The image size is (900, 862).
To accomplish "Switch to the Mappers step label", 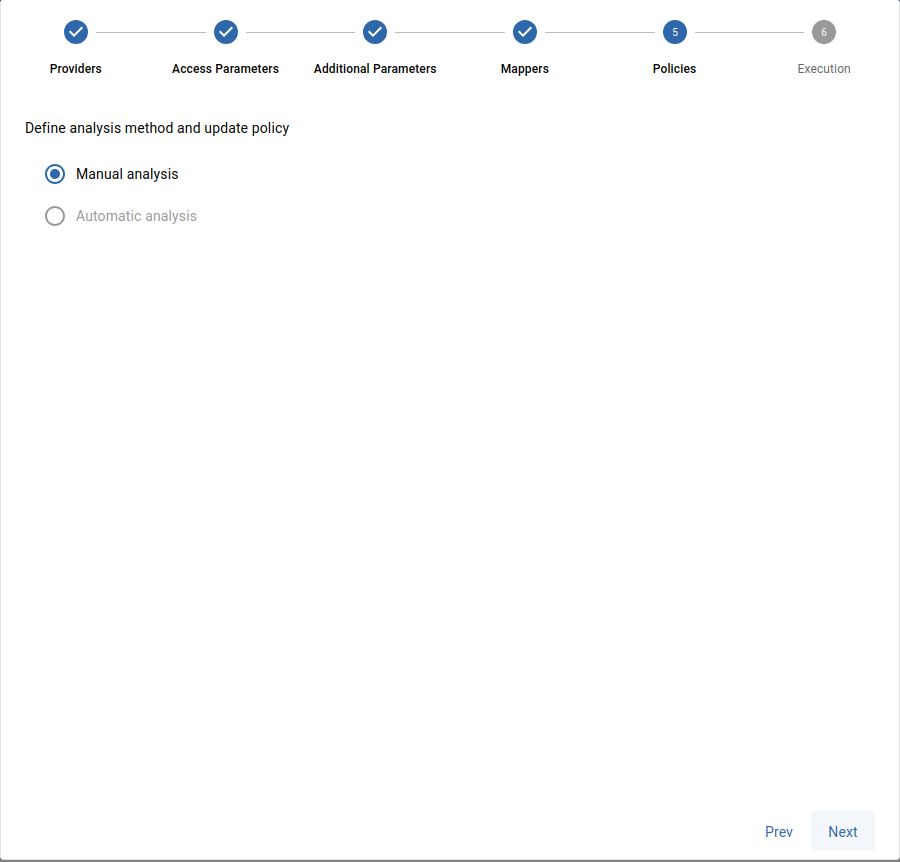I will click(525, 69).
